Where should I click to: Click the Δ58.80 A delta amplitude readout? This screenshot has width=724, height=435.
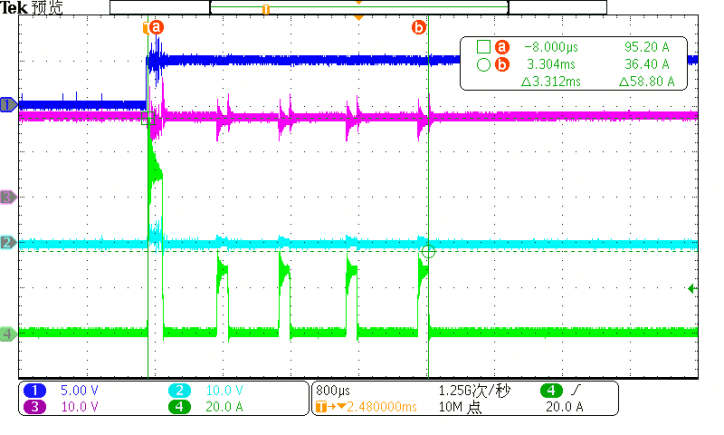(646, 82)
